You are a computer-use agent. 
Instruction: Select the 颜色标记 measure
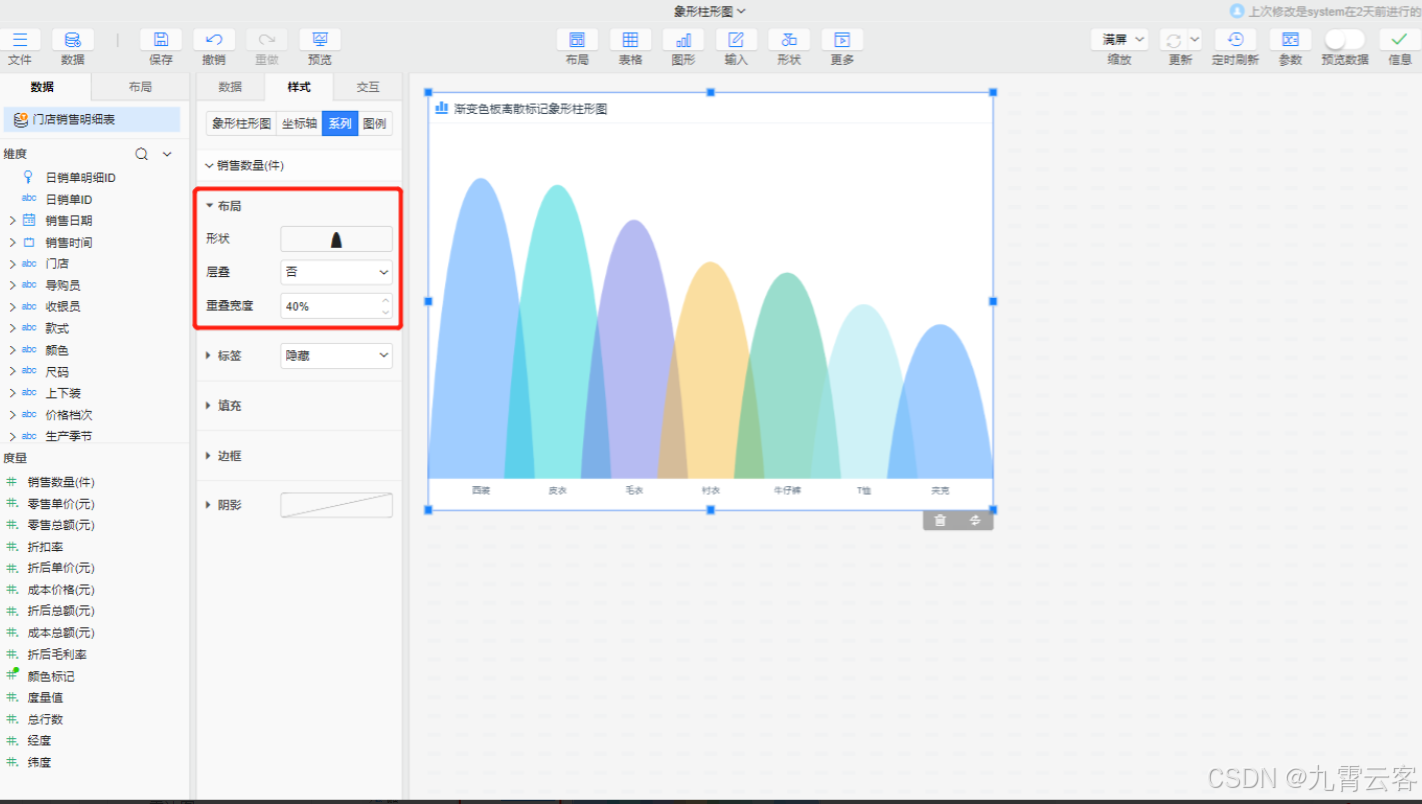click(51, 677)
